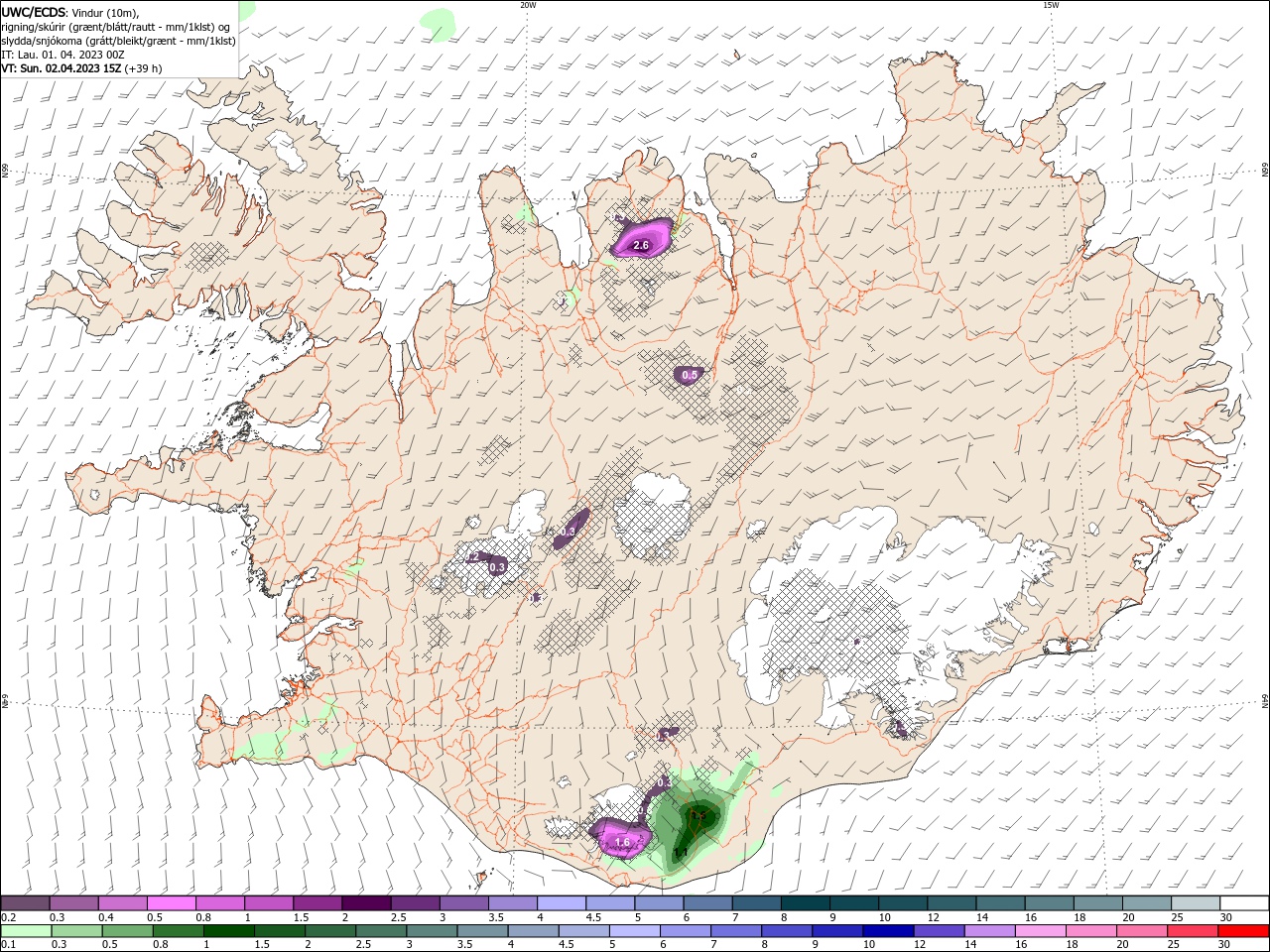This screenshot has height=952, width=1270.
Task: Click the magenta snowfall patch in the north
Action: click(x=642, y=238)
